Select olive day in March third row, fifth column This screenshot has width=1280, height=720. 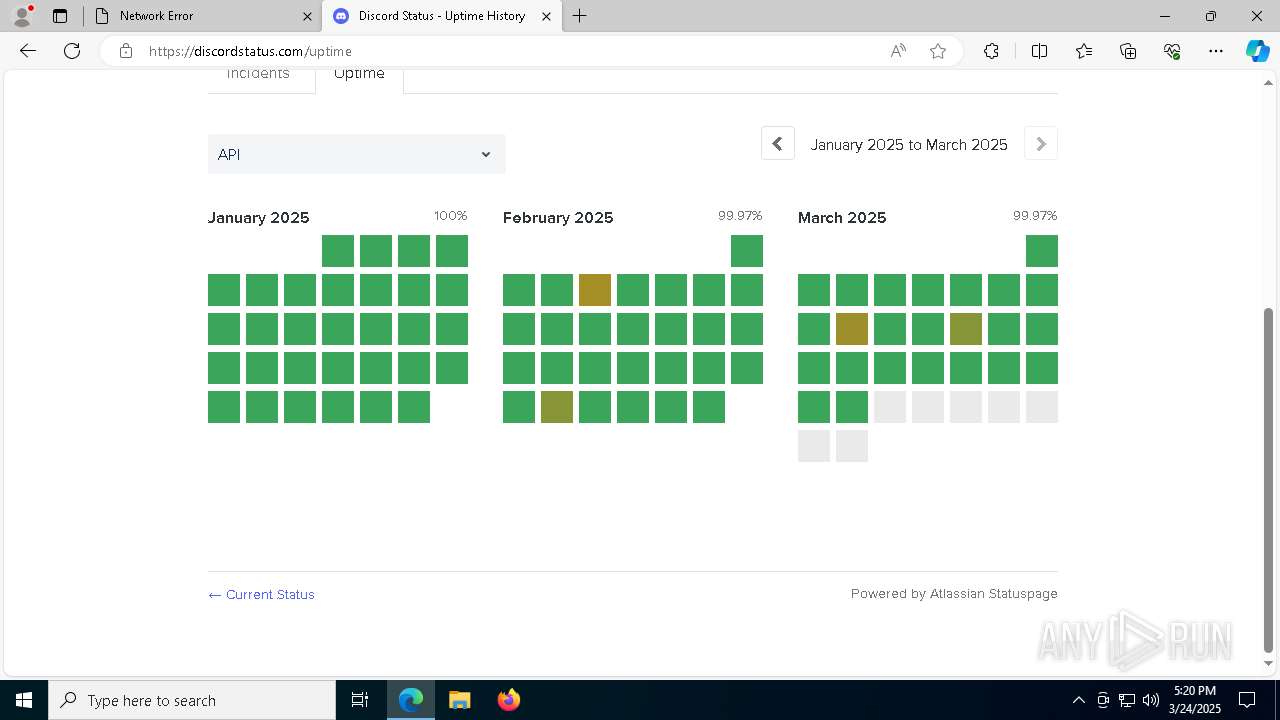pyautogui.click(x=966, y=329)
